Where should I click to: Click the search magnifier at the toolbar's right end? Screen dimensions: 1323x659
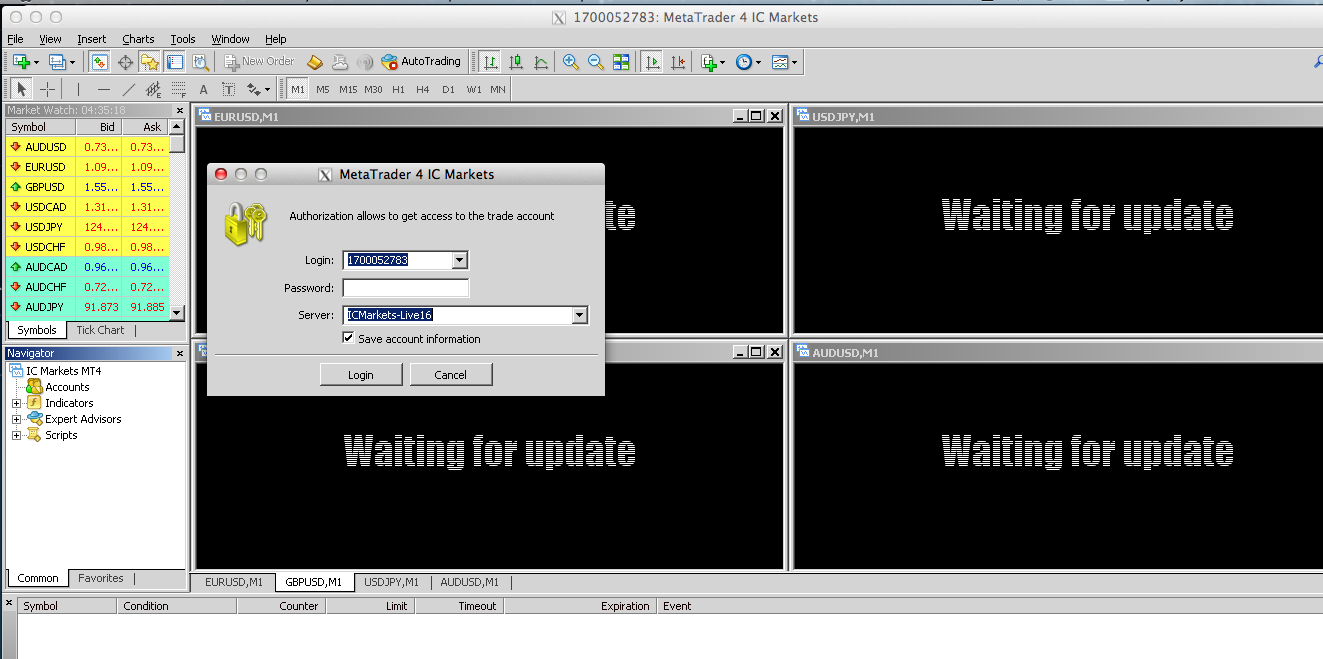[1317, 62]
